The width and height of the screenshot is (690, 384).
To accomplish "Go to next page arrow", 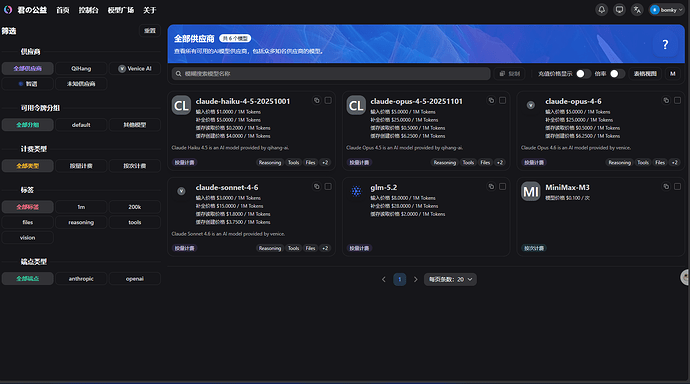I will pyautogui.click(x=415, y=279).
